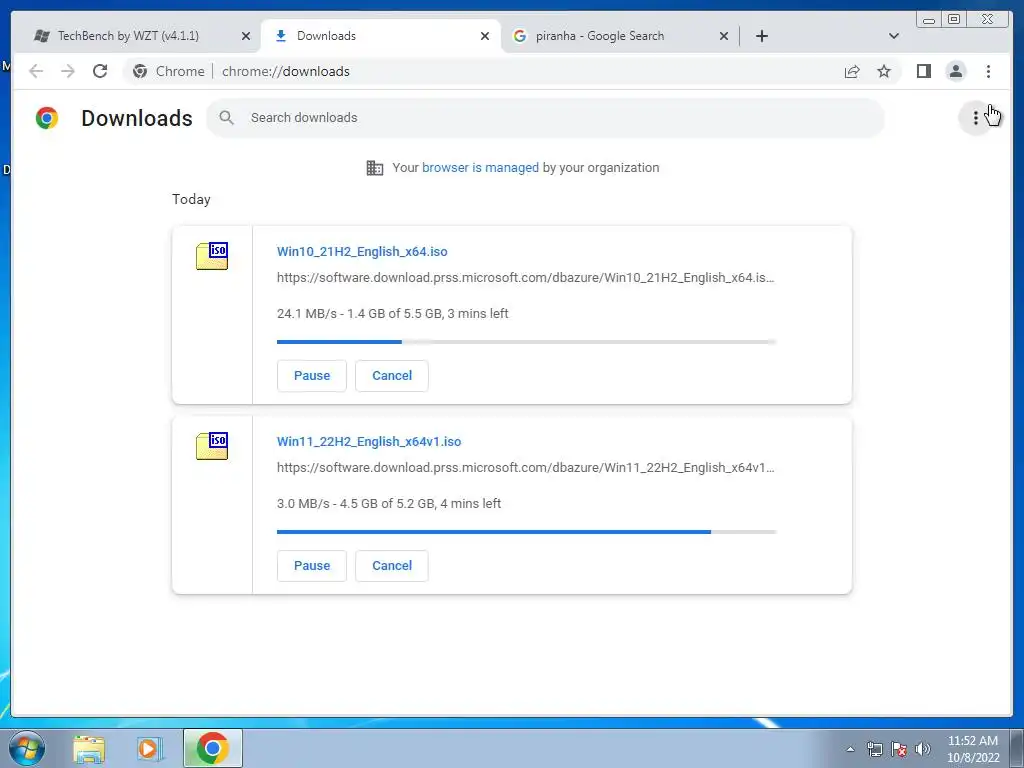Image resolution: width=1024 pixels, height=768 pixels.
Task: Open Chrome's main three-dot menu
Action: click(x=988, y=71)
